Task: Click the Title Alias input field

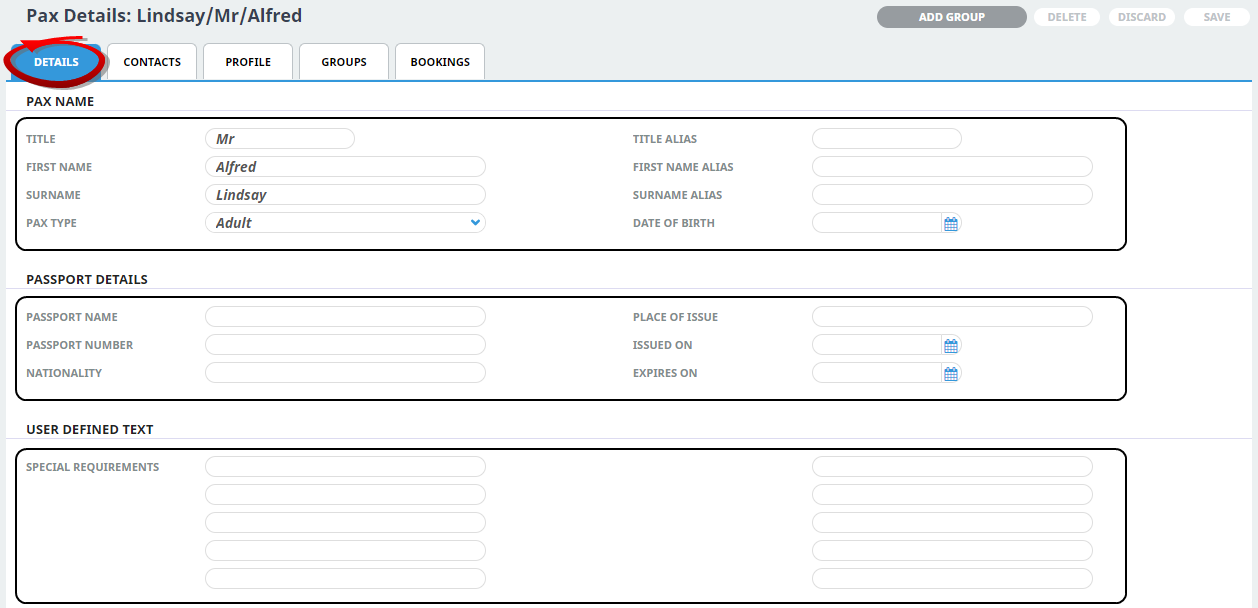Action: 887,139
